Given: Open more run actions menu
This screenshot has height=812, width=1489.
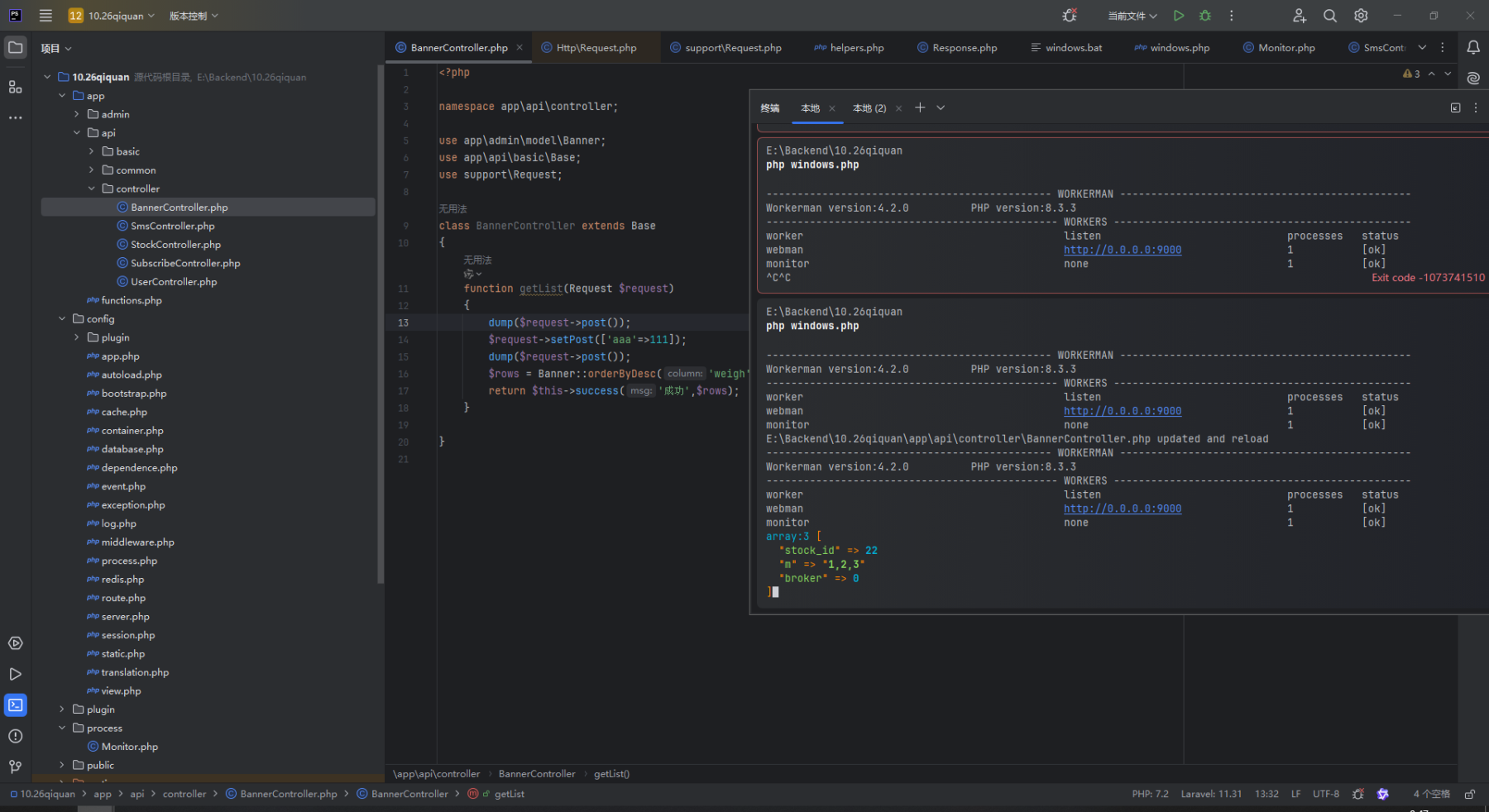Looking at the screenshot, I should (x=1232, y=16).
